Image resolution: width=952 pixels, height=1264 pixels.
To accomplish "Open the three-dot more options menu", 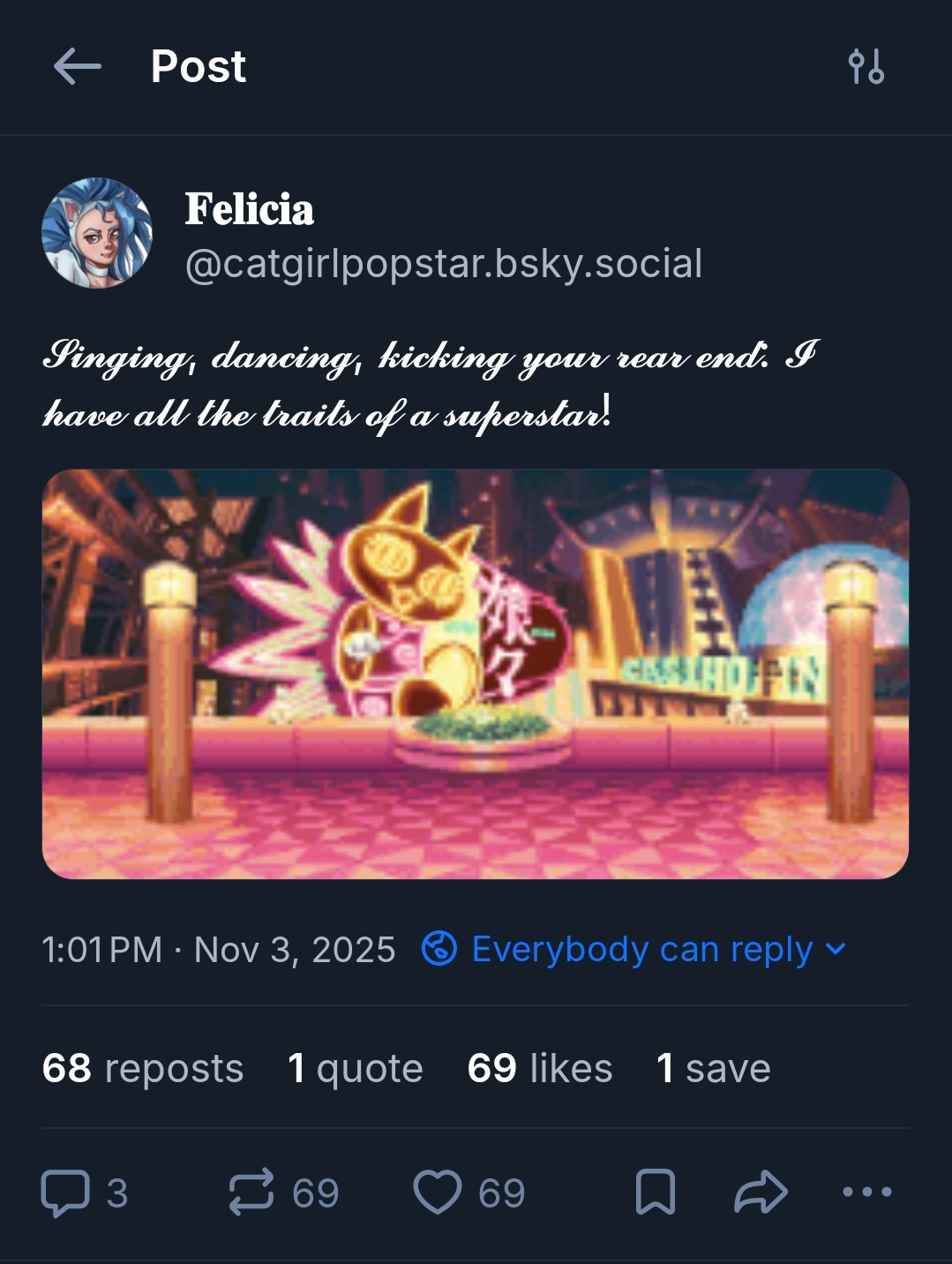I will click(x=866, y=1193).
